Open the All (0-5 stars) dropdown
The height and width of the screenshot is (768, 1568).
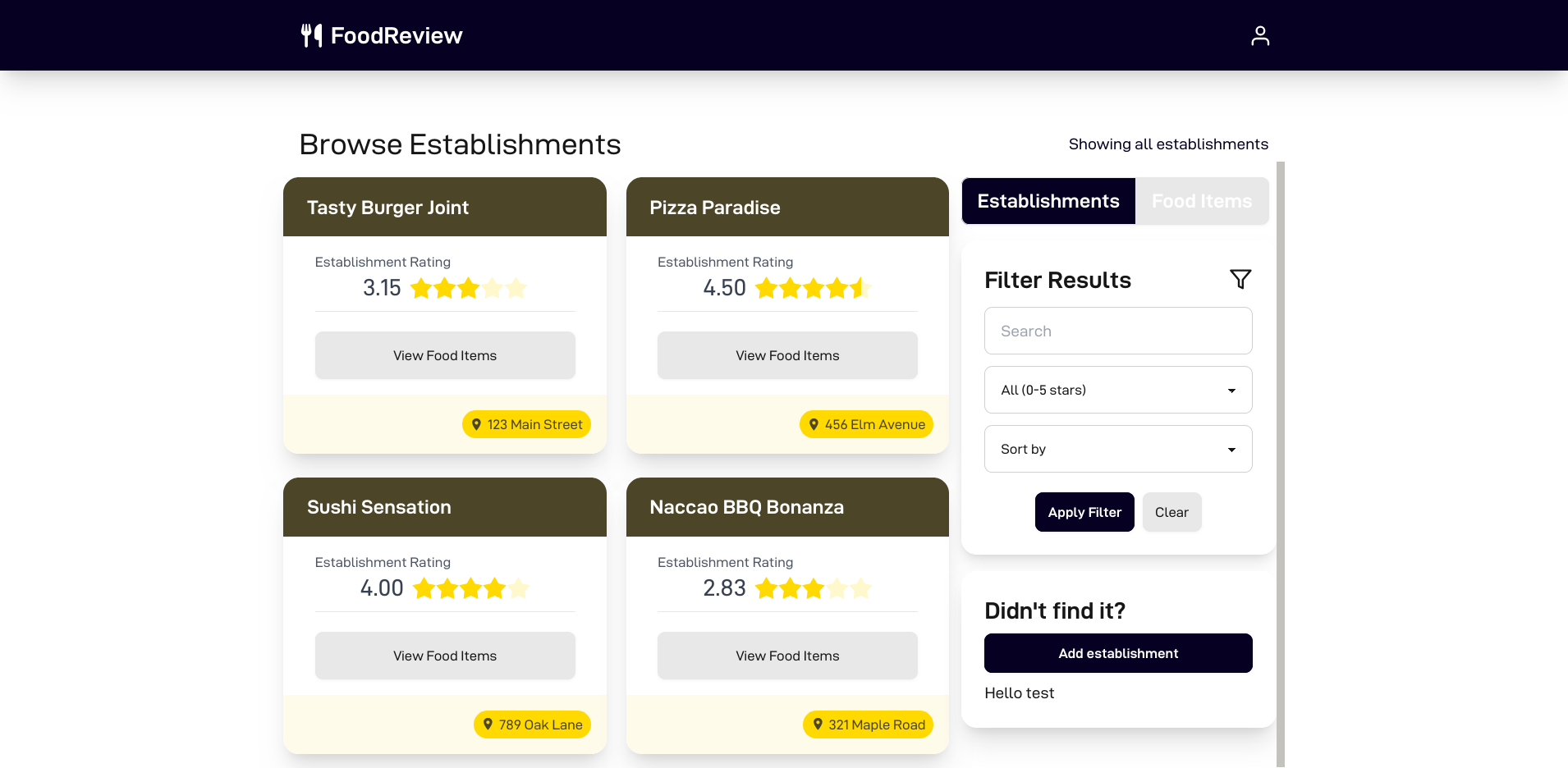pos(1117,390)
